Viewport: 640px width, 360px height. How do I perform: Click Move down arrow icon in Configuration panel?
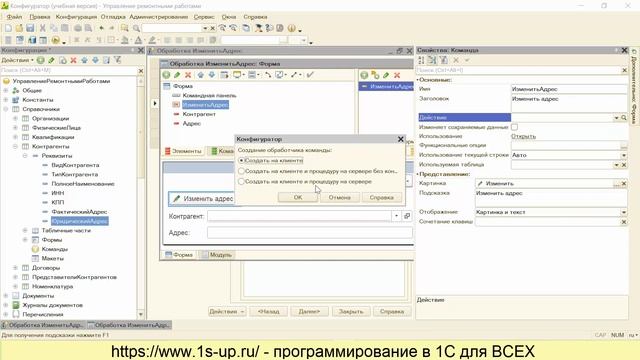[96, 60]
